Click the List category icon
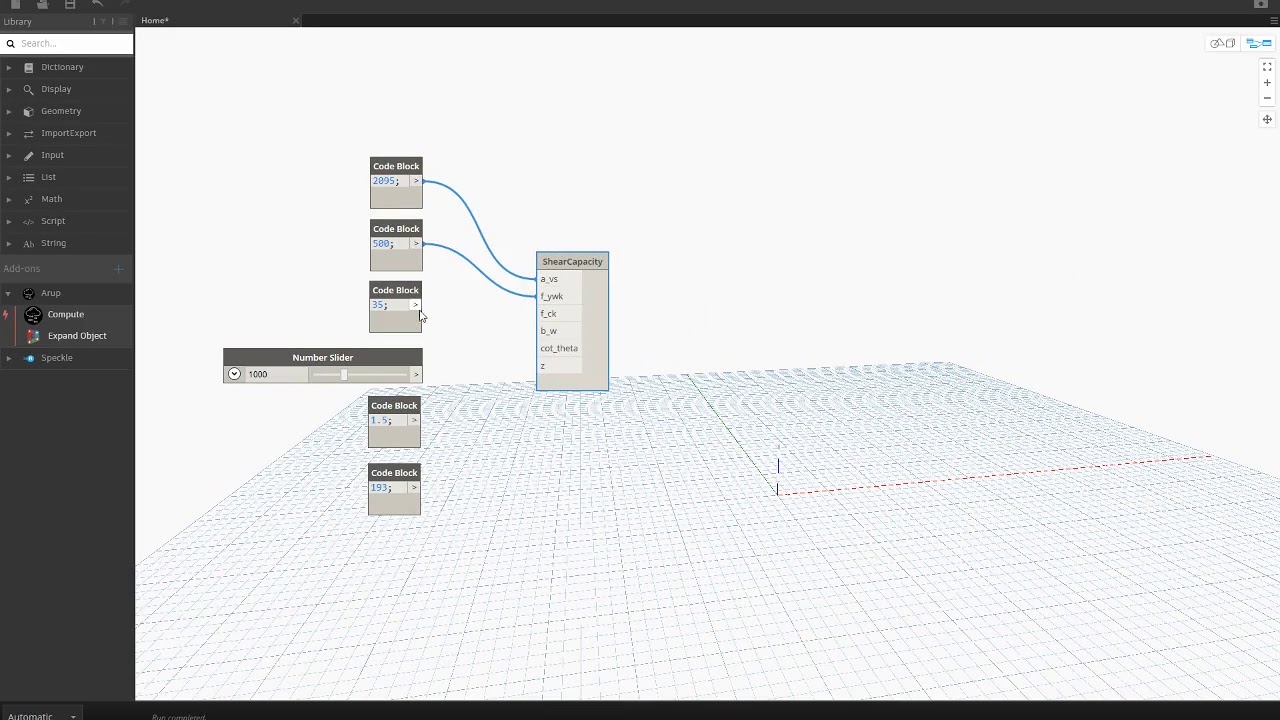 [x=28, y=177]
